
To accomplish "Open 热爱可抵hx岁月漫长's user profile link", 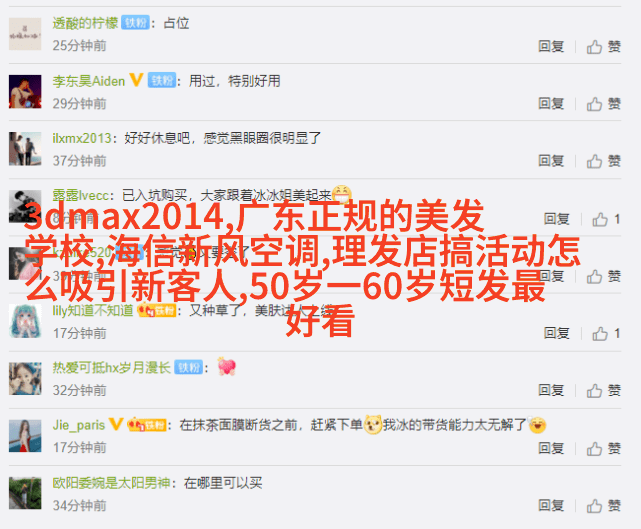I will click(111, 368).
